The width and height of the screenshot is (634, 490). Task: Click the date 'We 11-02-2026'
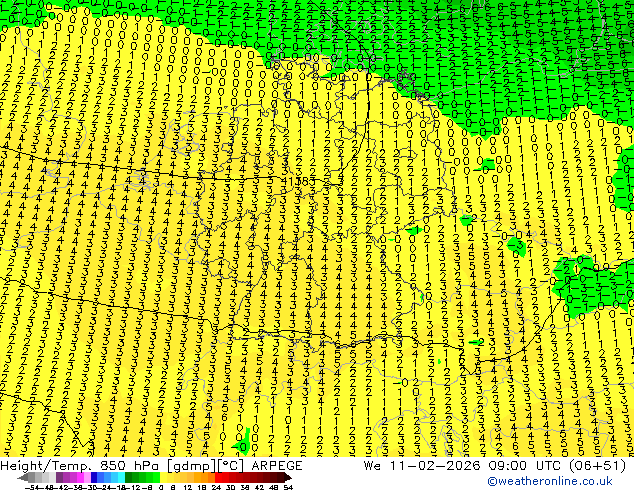point(423,466)
